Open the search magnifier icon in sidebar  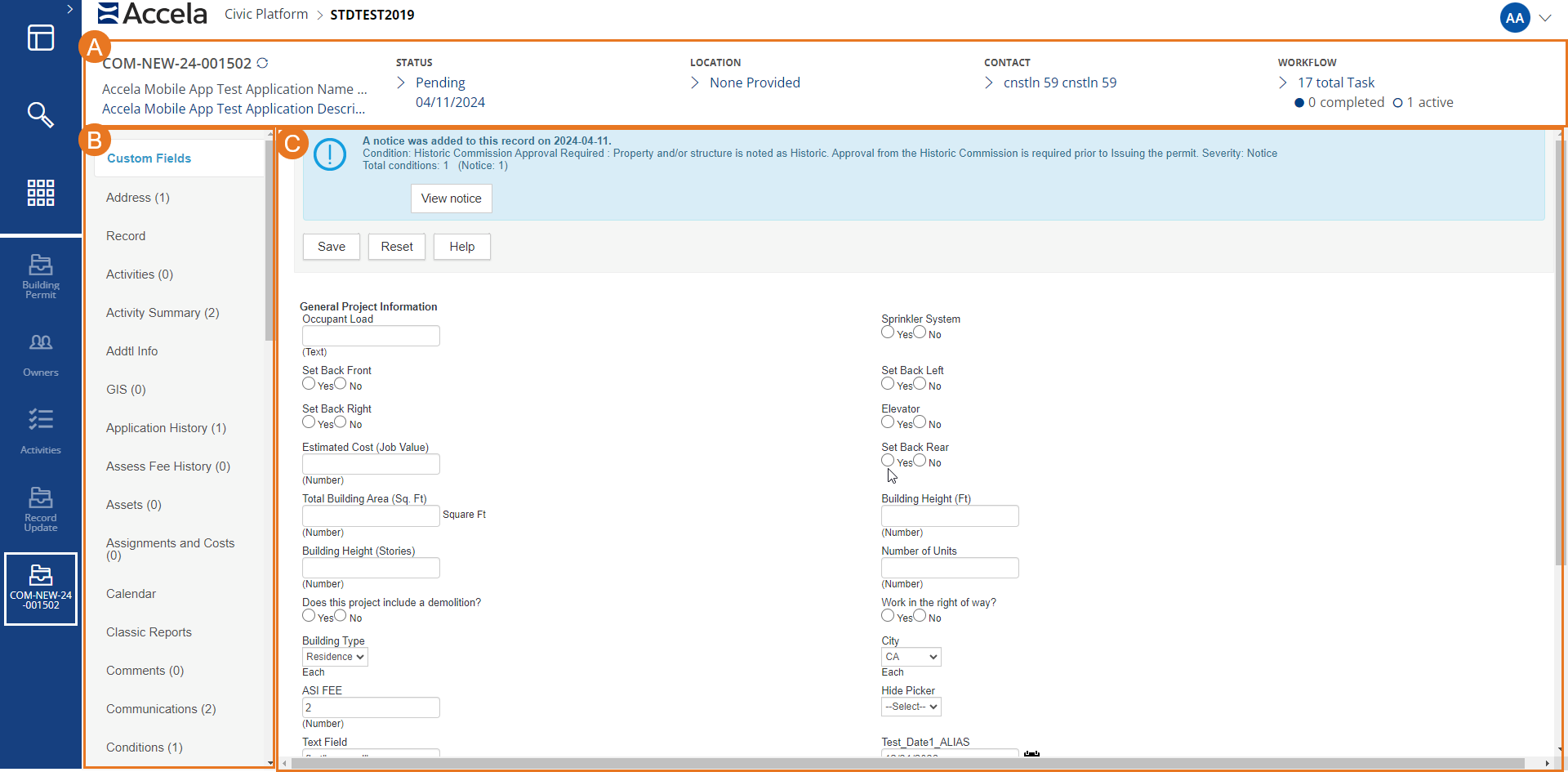[x=40, y=114]
